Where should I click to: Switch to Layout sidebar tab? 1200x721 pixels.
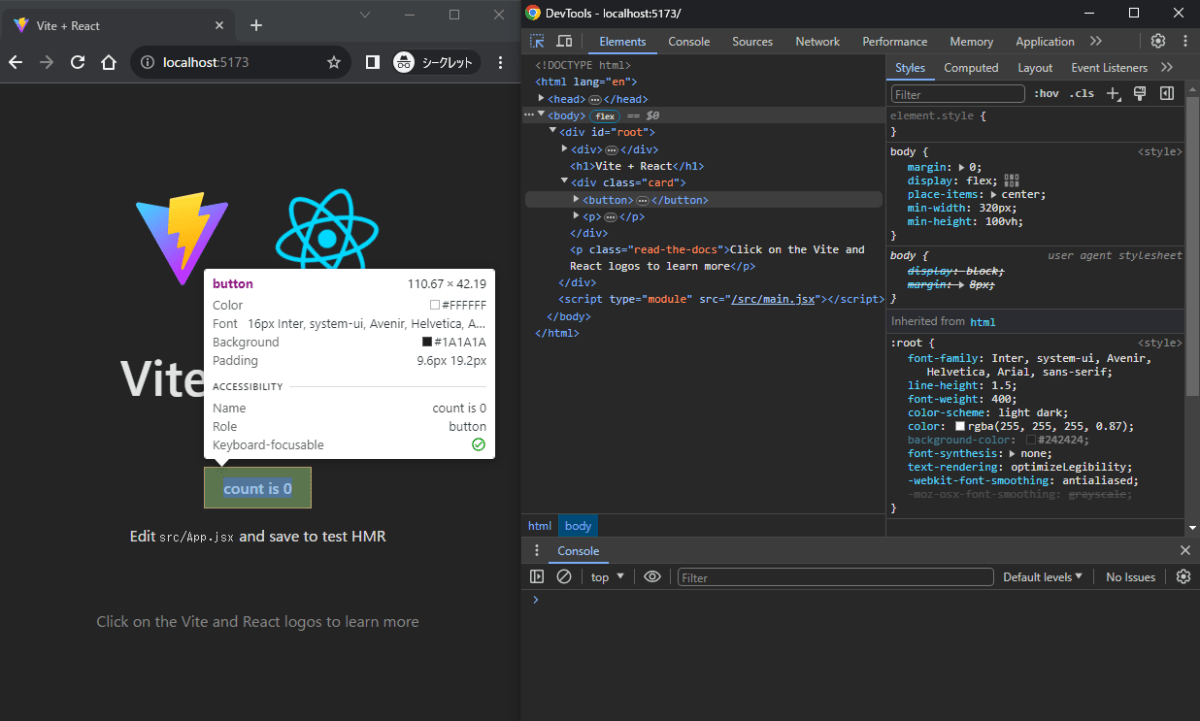[1035, 68]
